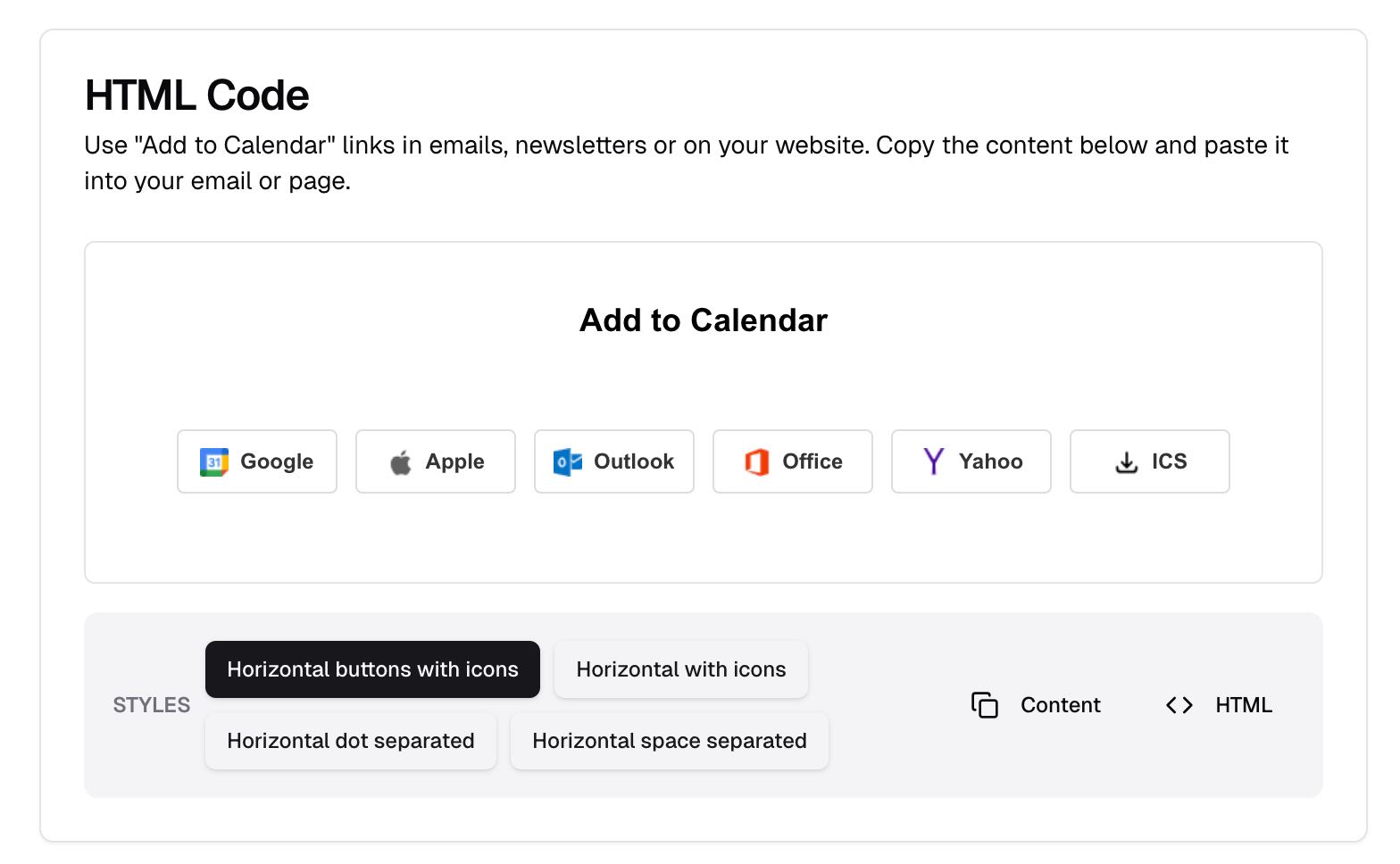Select the Horizontal space separated style
1400x864 pixels.
tap(669, 741)
